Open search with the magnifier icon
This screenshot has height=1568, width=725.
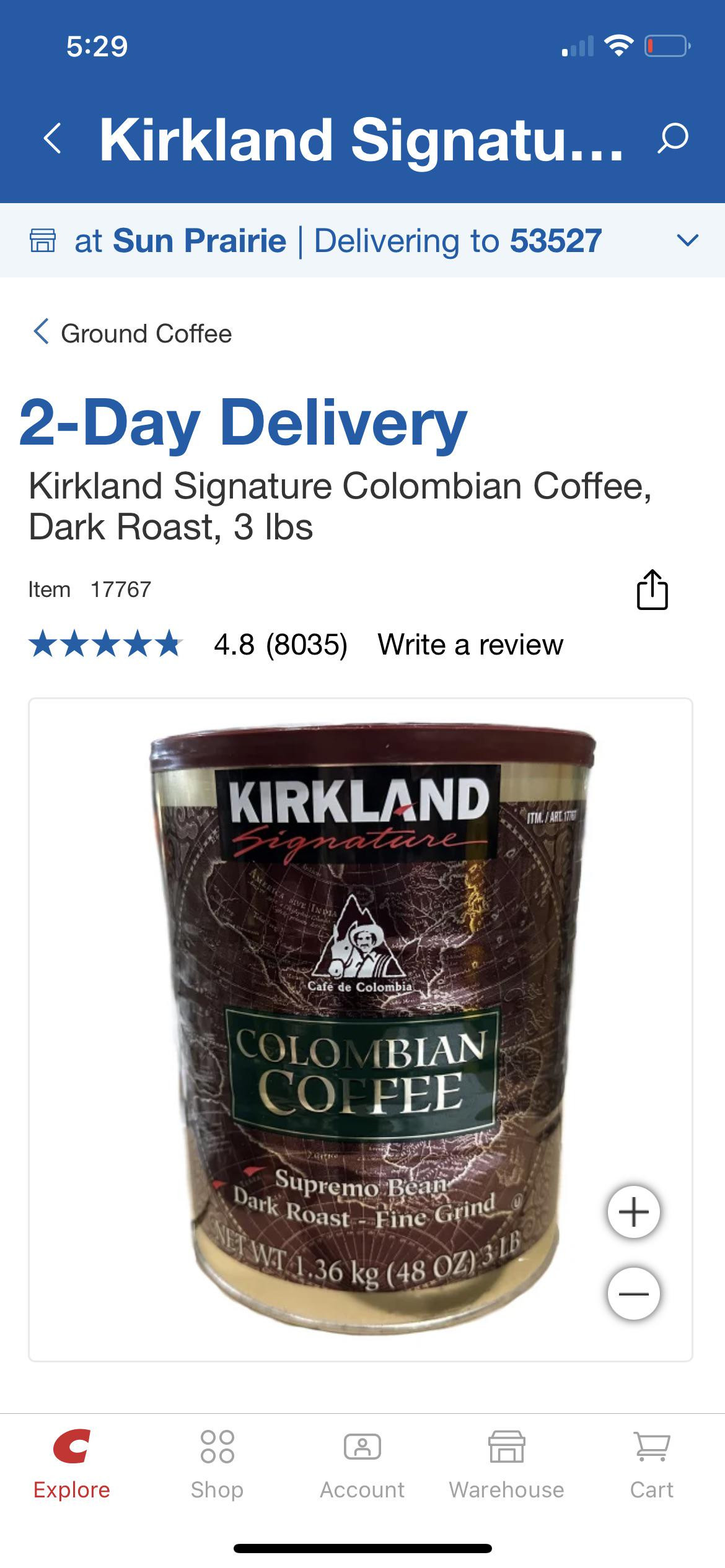click(x=672, y=138)
